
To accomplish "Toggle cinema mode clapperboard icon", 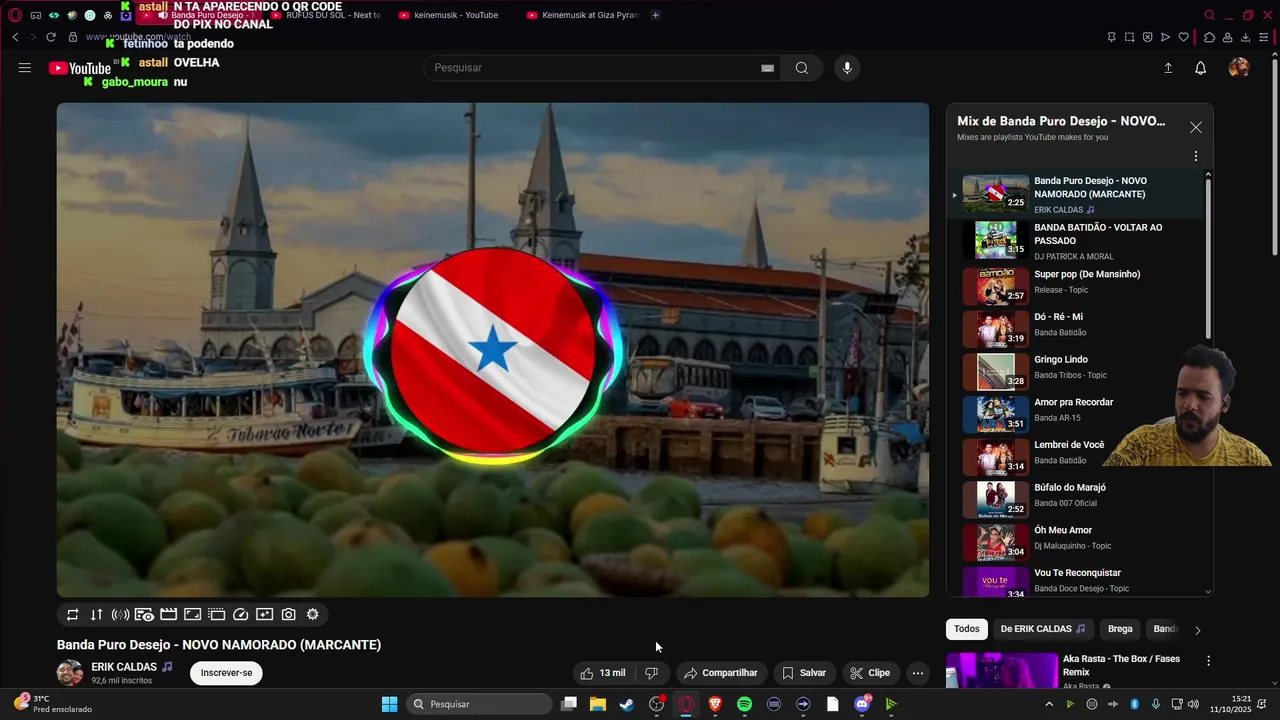I will (168, 615).
